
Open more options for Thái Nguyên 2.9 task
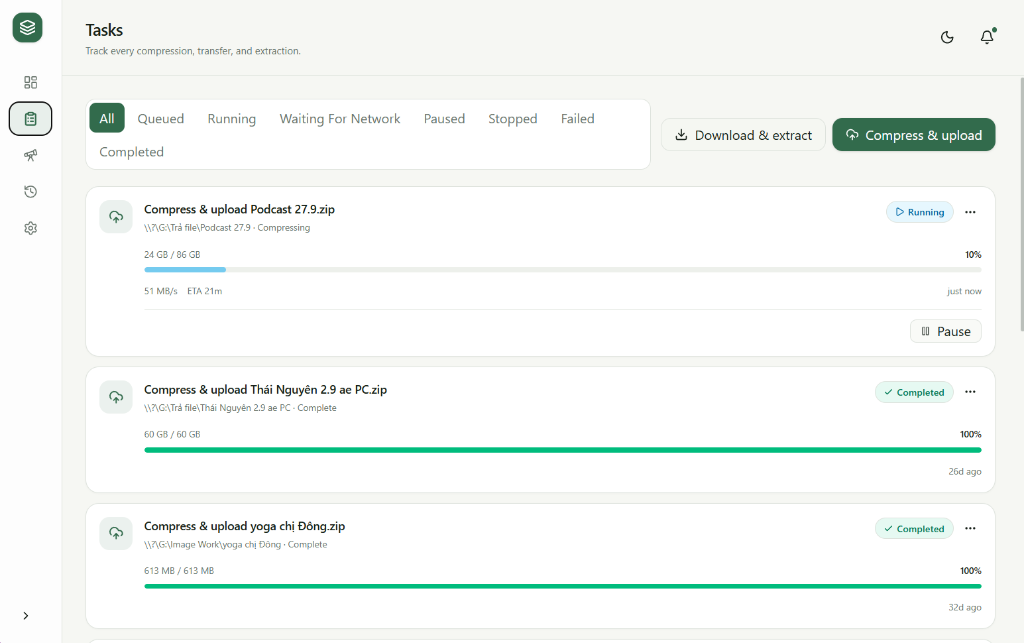970,392
